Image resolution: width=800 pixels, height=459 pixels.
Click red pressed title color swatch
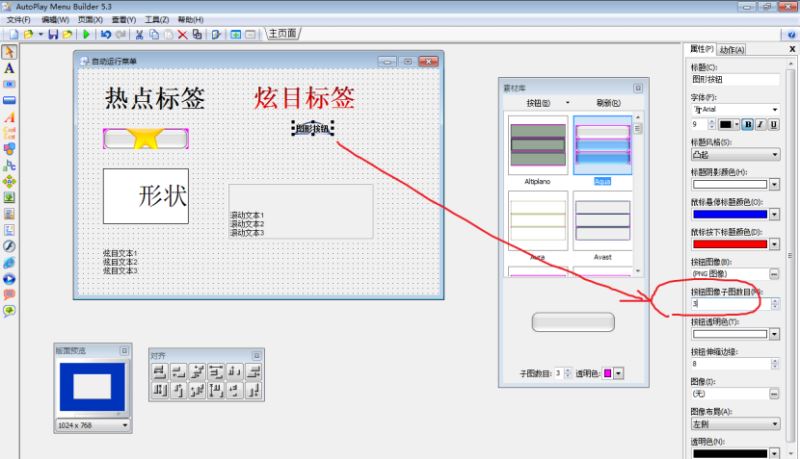[730, 244]
